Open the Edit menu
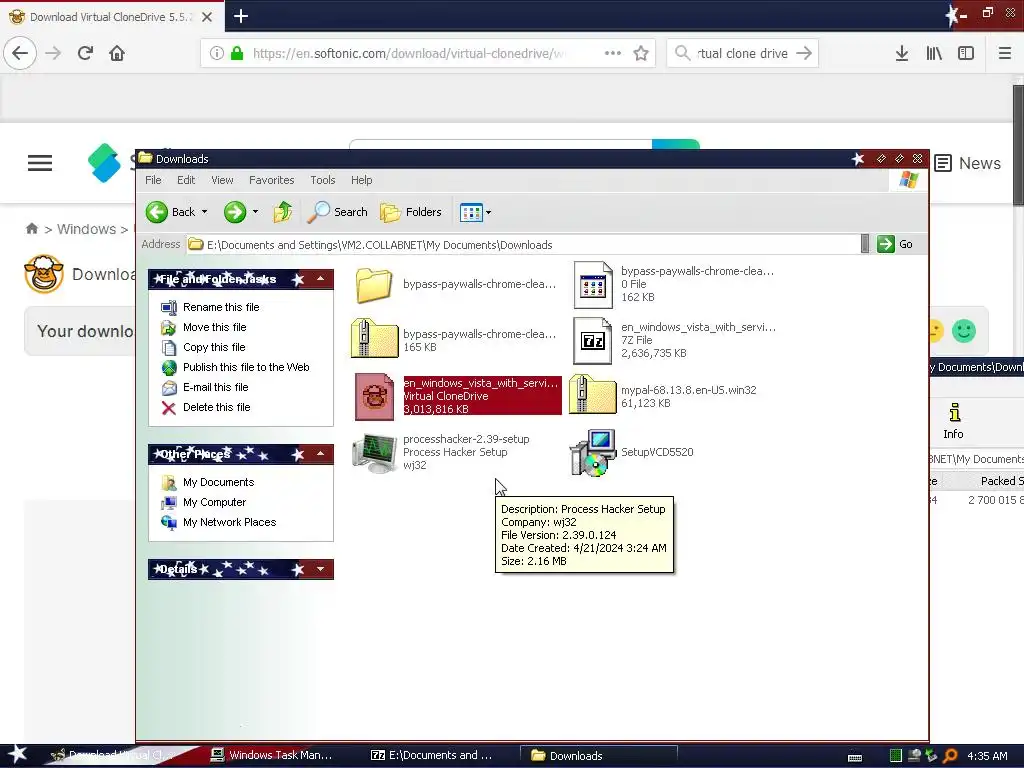Screen dimensions: 1024x768 click(x=186, y=180)
